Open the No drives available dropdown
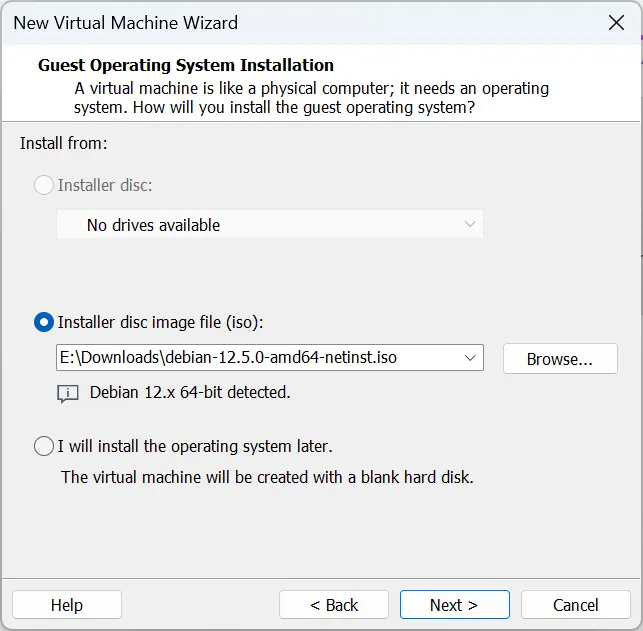The image size is (643, 631). 269,225
